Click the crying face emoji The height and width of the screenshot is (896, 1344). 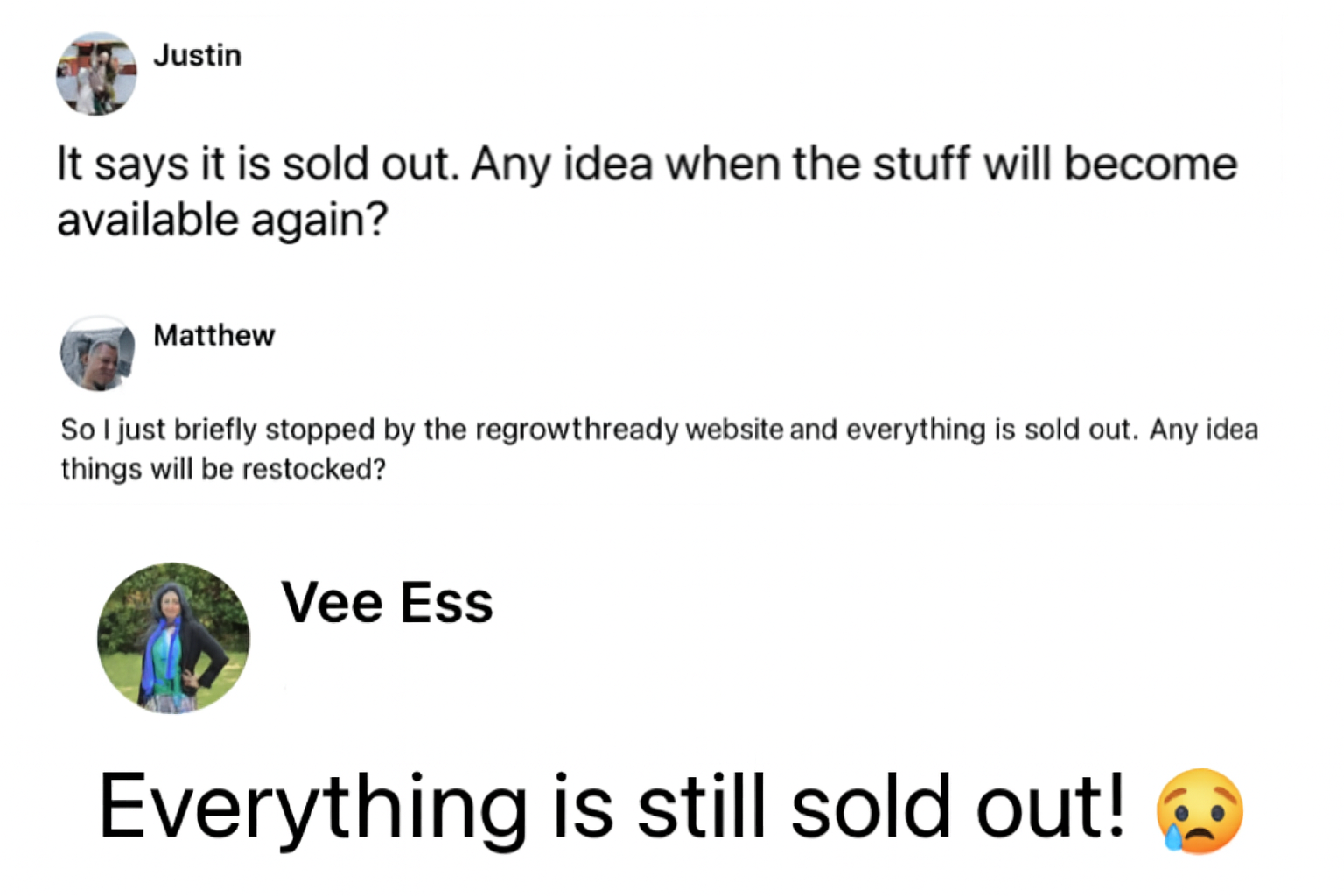[x=1200, y=809]
